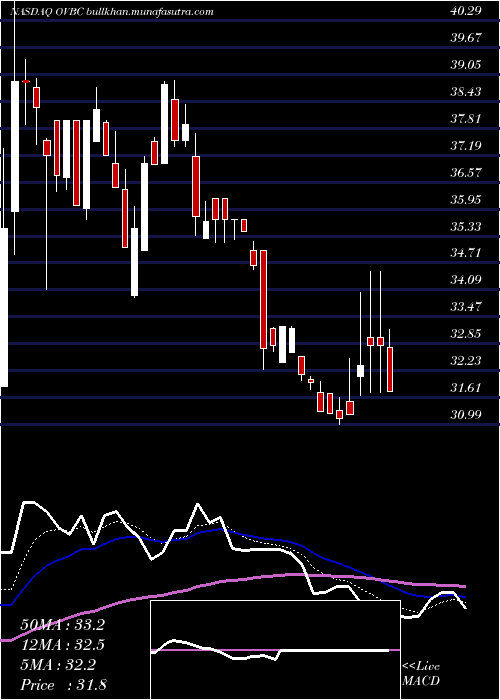500x700 pixels.
Task: Click the 39.67 price axis label
Action: [466, 38]
